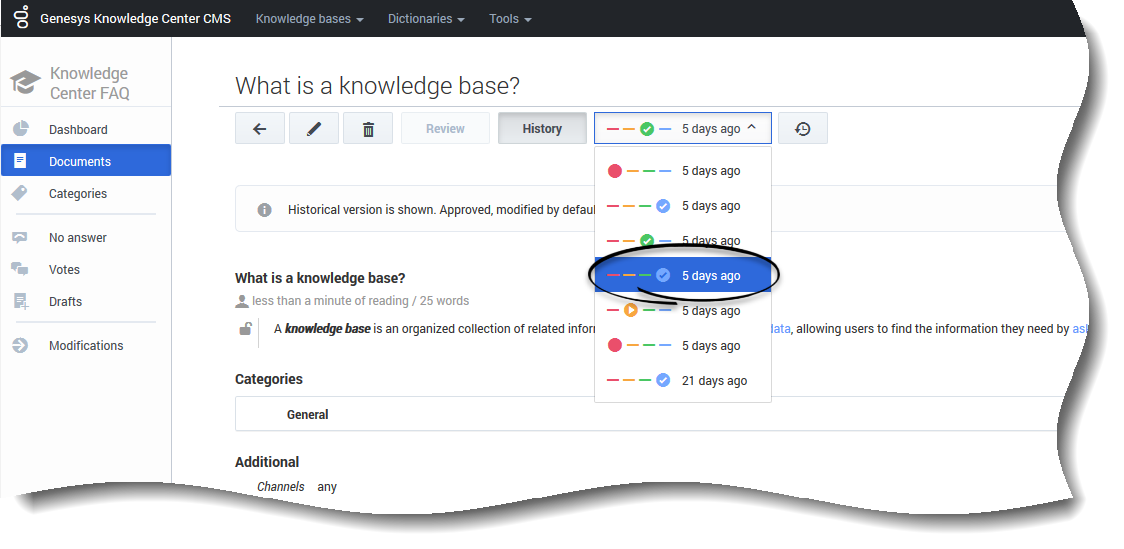Open the Drafts sidebar link
The width and height of the screenshot is (1124, 549).
pyautogui.click(x=66, y=302)
